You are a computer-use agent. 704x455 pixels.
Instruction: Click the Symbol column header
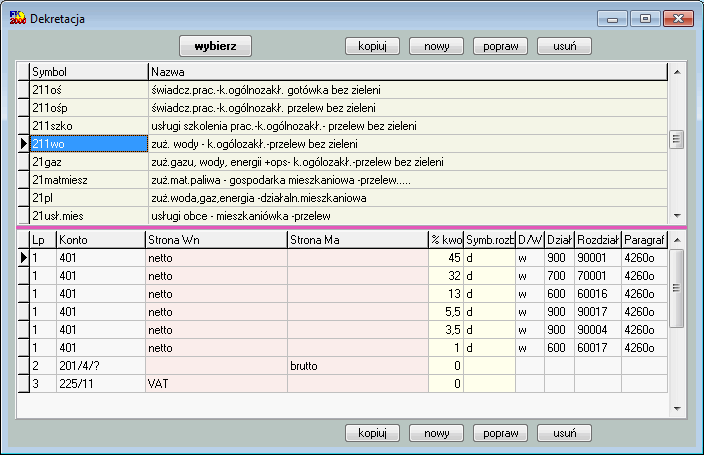(x=89, y=72)
